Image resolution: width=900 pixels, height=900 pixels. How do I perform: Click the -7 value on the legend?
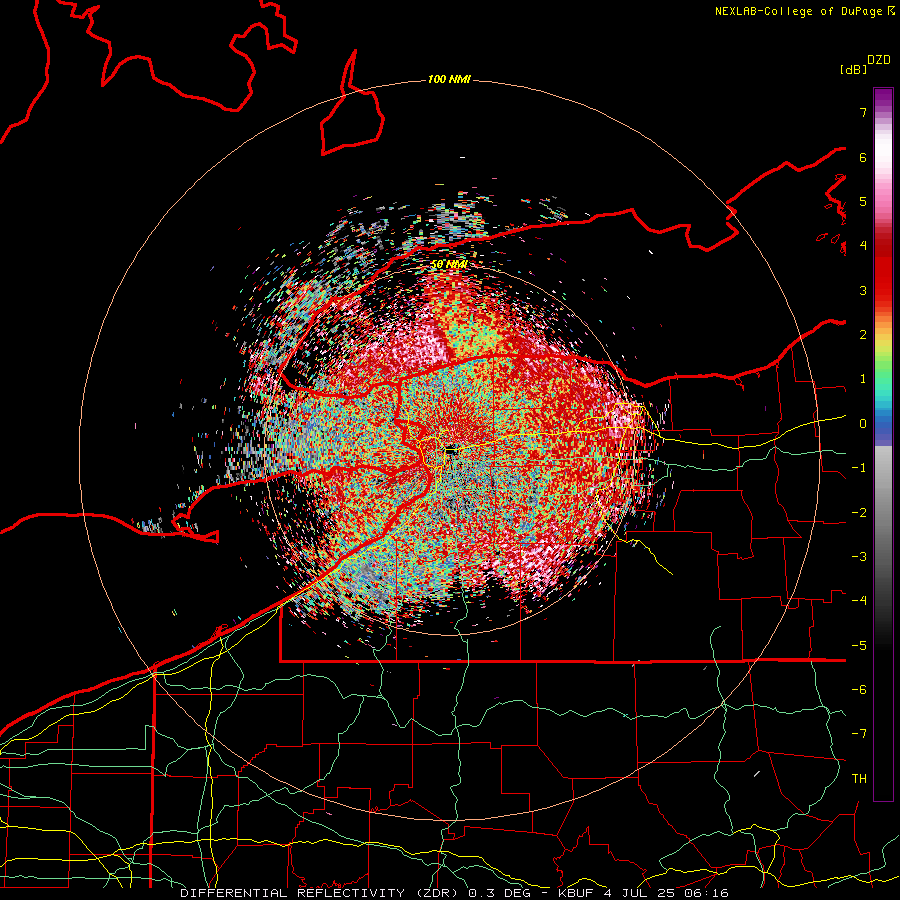[859, 734]
